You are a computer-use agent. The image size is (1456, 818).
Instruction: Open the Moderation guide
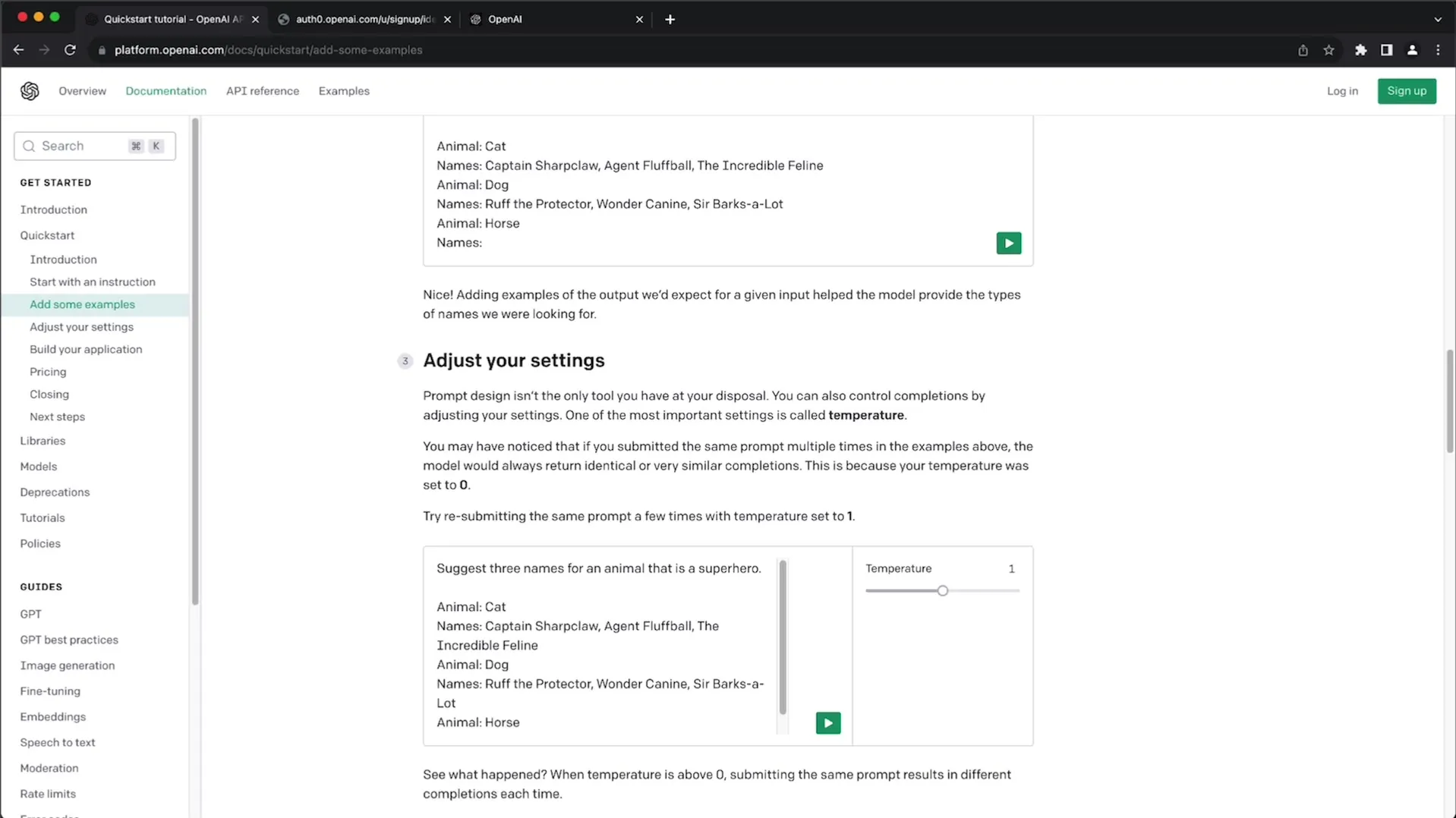[49, 769]
